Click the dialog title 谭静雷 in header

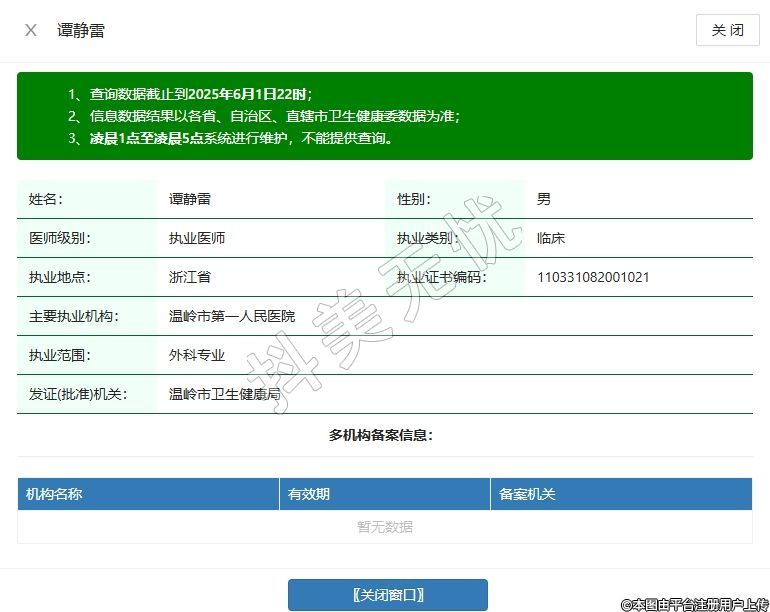pyautogui.click(x=81, y=30)
